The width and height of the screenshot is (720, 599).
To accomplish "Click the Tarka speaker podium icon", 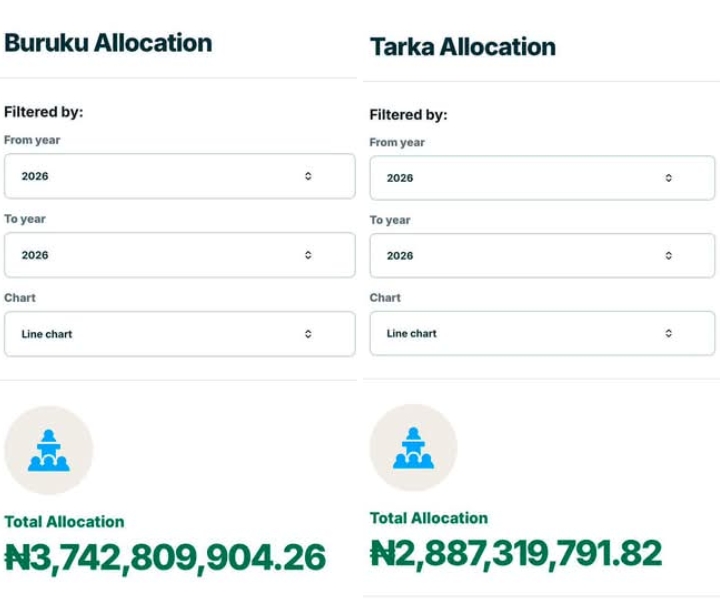I will point(413,448).
